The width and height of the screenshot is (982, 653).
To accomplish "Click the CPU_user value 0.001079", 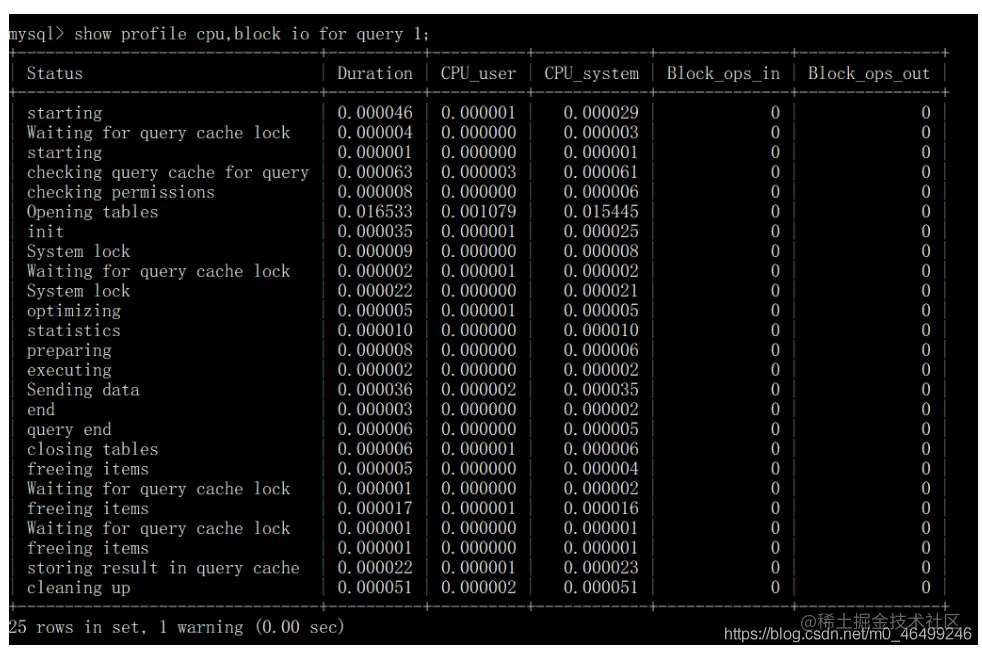I will [478, 212].
